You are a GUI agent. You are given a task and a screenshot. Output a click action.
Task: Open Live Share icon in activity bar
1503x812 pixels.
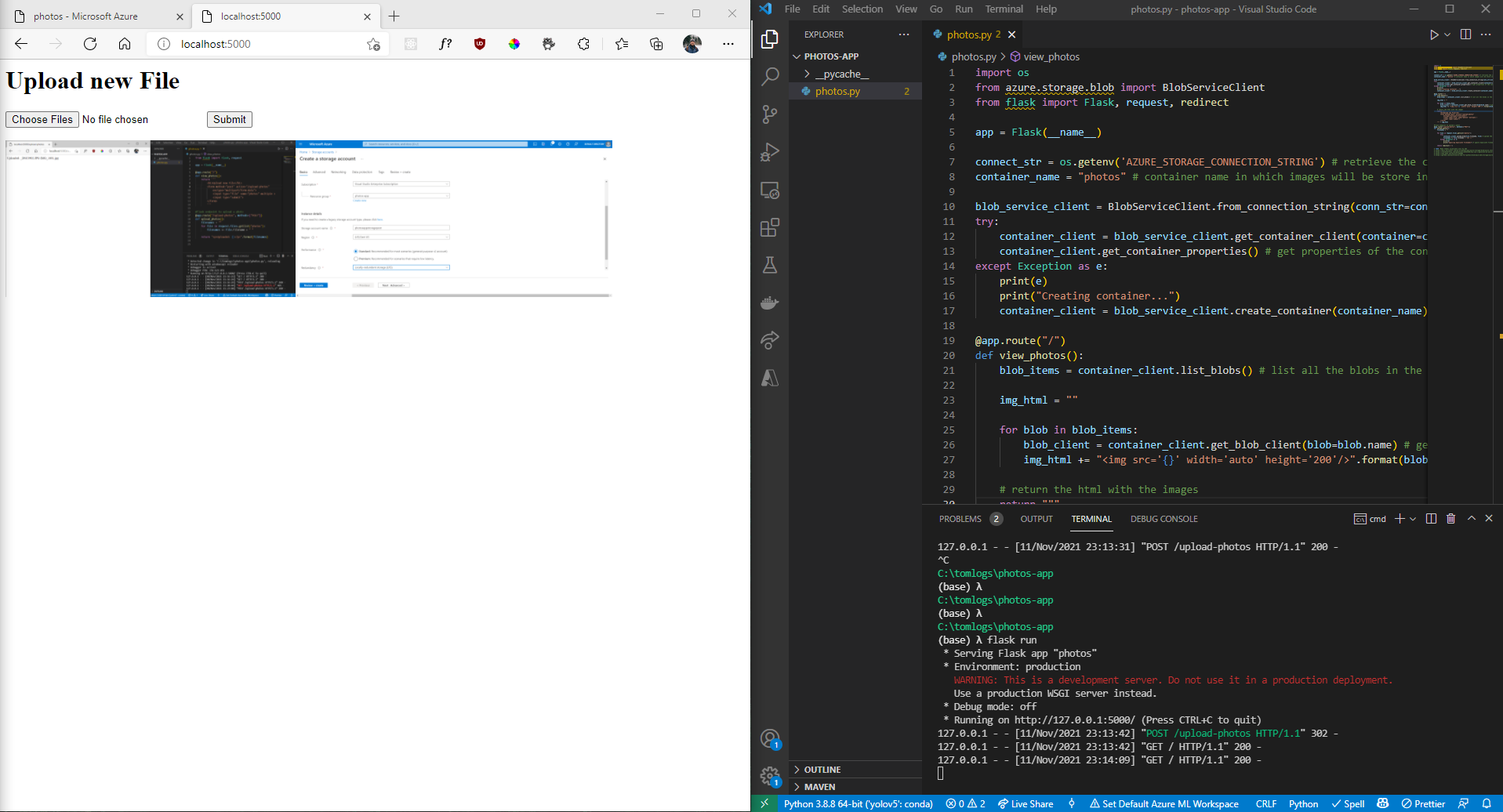770,340
